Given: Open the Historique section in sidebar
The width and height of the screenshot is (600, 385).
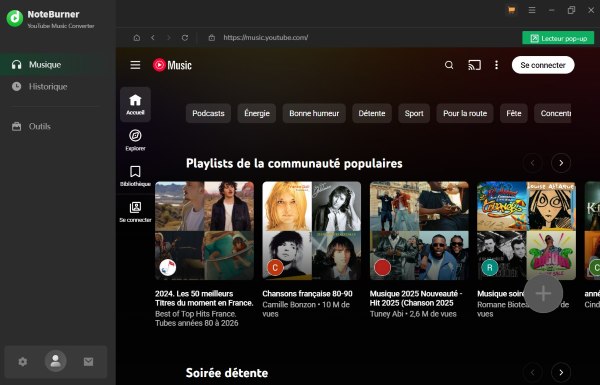Looking at the screenshot, I should [x=58, y=86].
